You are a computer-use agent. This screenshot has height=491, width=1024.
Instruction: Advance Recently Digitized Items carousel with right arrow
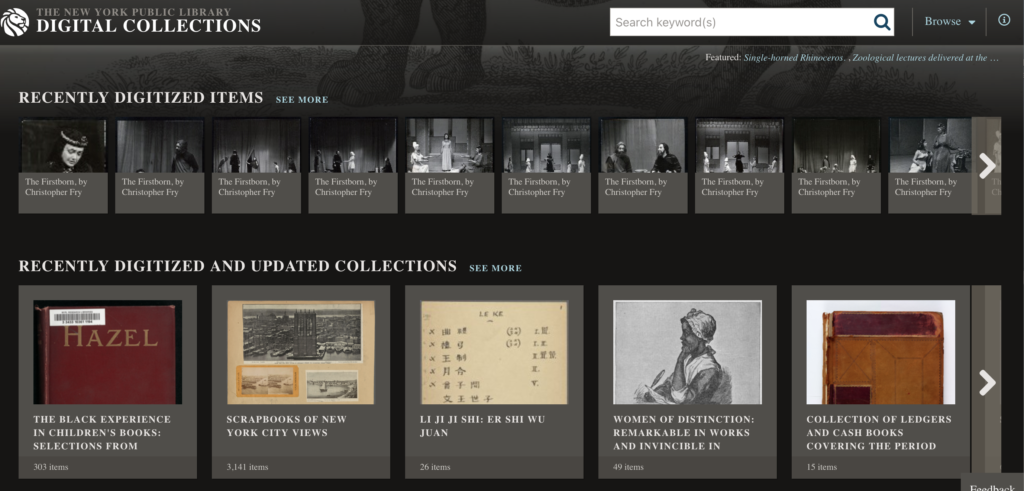987,166
